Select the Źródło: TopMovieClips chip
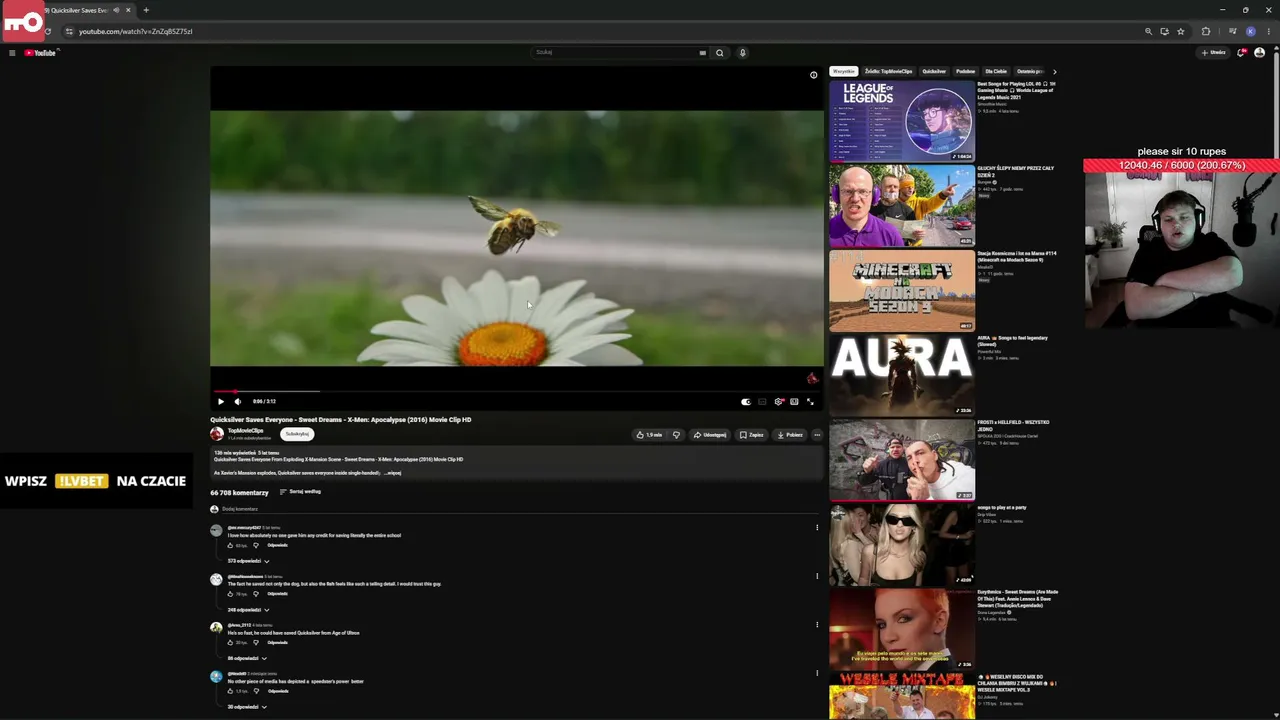This screenshot has height=720, width=1280. [x=889, y=72]
